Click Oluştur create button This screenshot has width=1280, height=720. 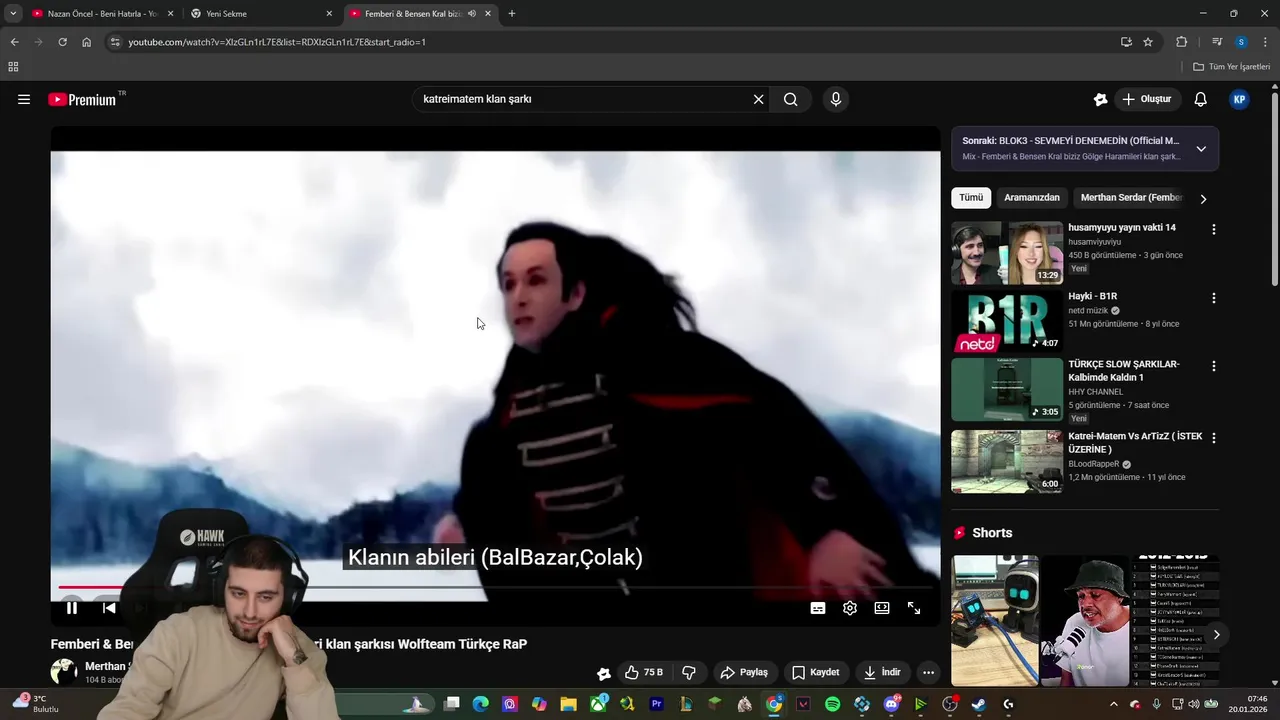(x=1146, y=99)
